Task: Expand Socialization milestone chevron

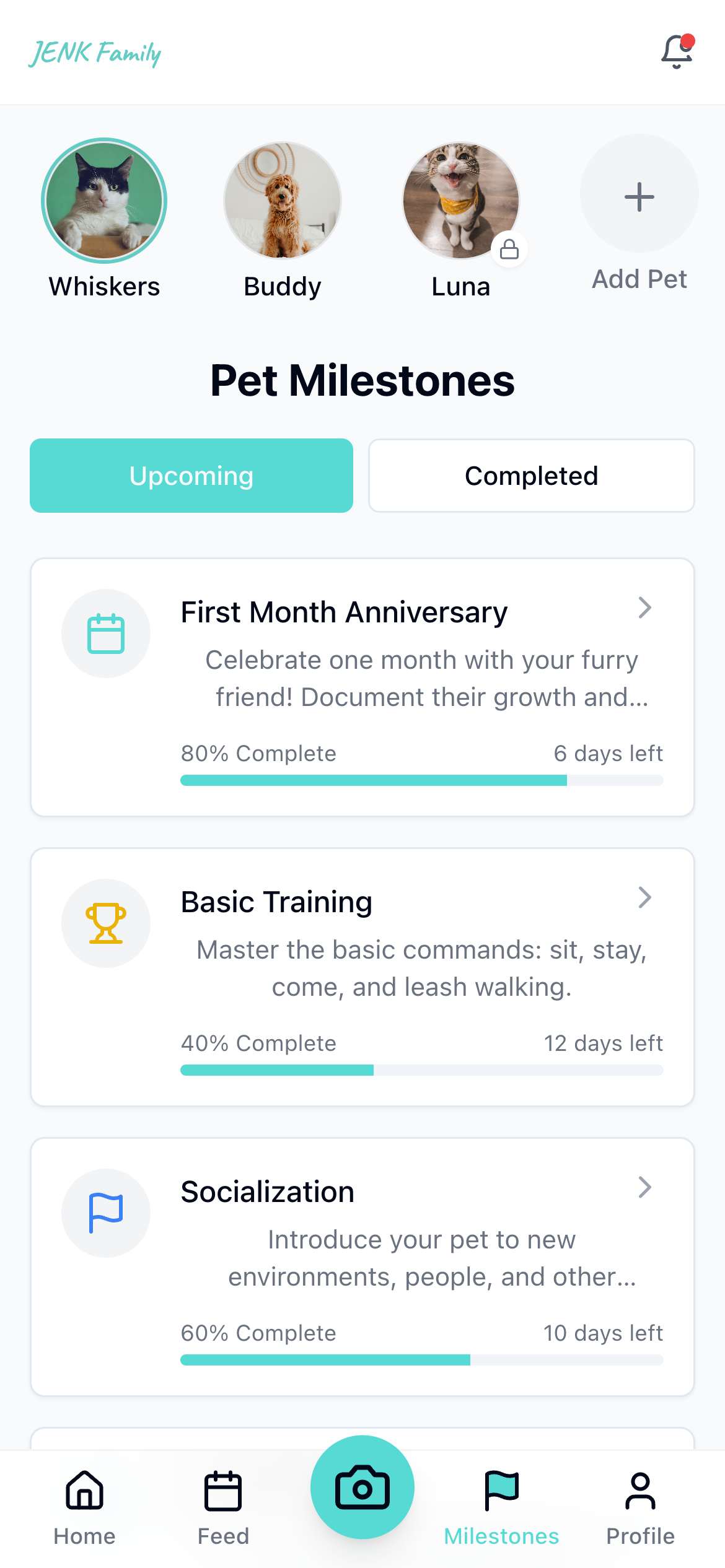Action: (644, 1188)
